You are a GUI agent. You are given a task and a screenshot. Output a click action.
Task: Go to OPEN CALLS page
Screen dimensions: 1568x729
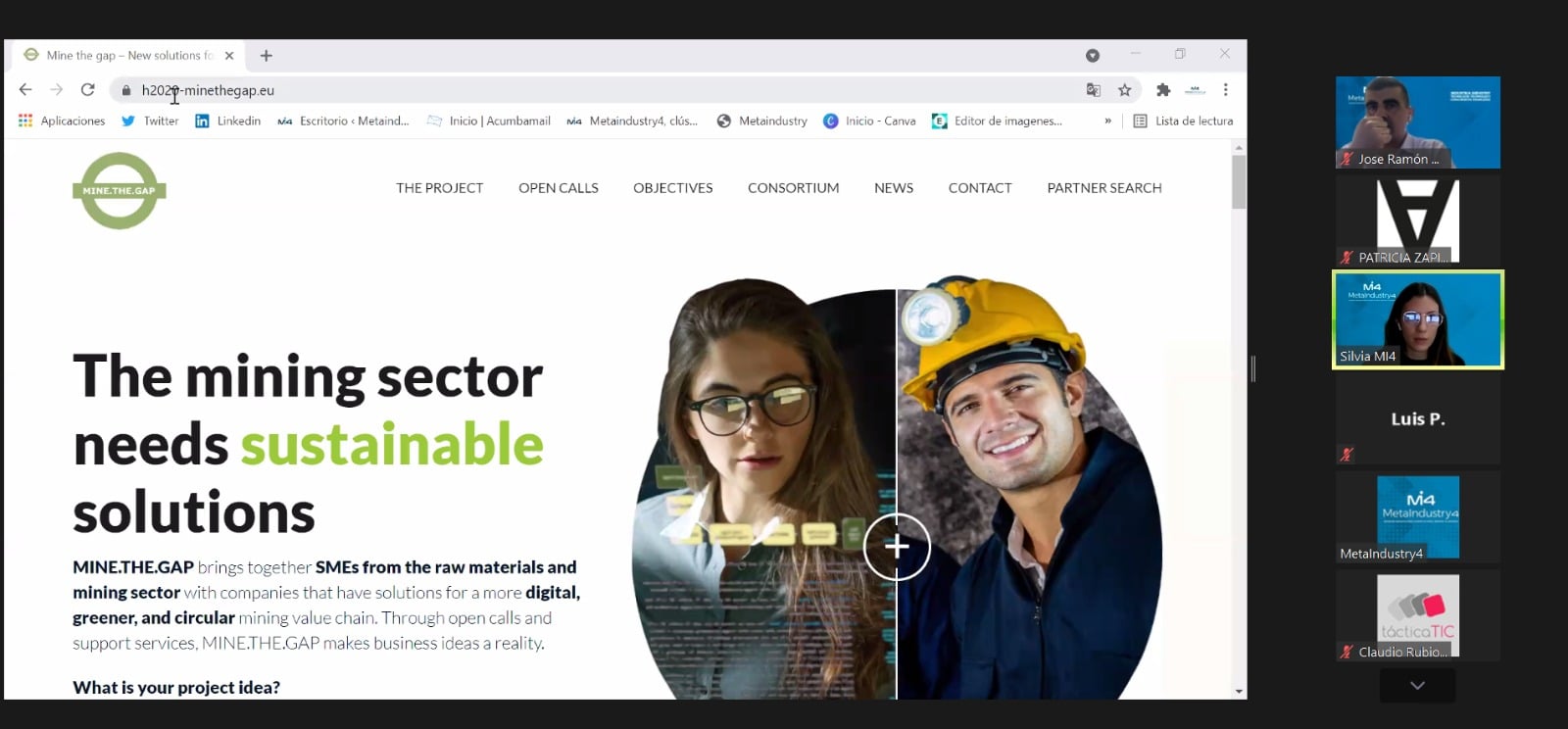point(558,188)
